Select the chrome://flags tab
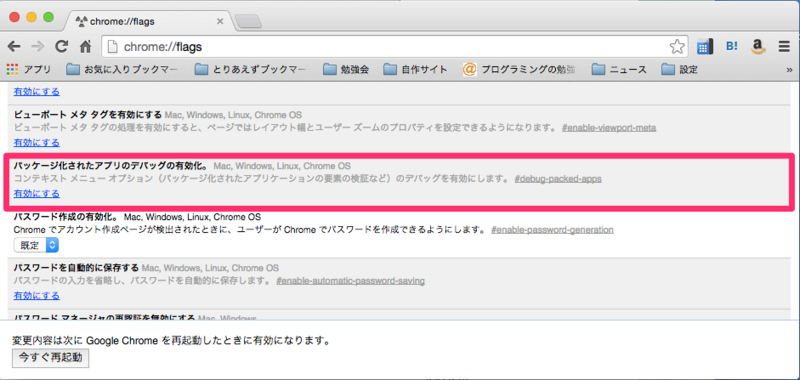Viewport: 800px width, 380px height. 148,21
